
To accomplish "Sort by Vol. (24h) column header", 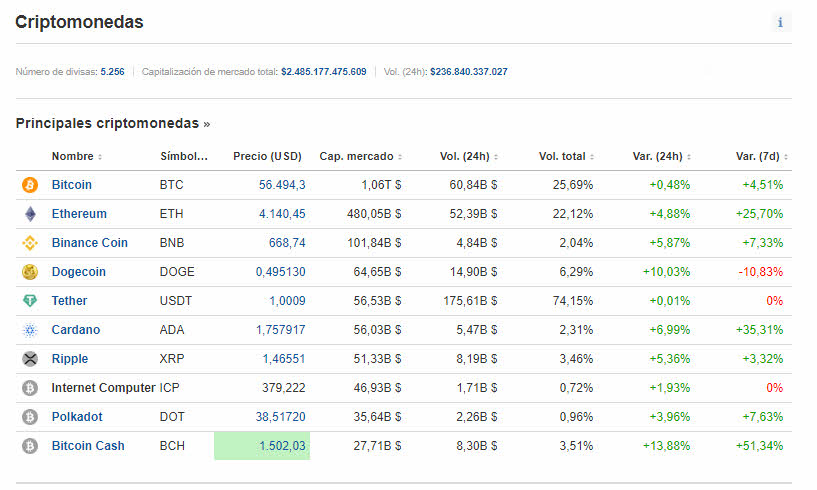I will click(467, 156).
